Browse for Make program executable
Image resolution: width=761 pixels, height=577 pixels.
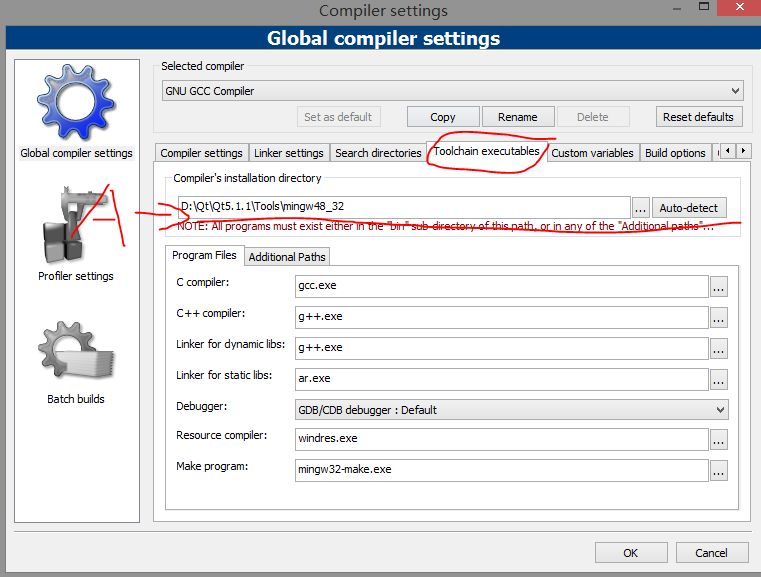tap(718, 471)
